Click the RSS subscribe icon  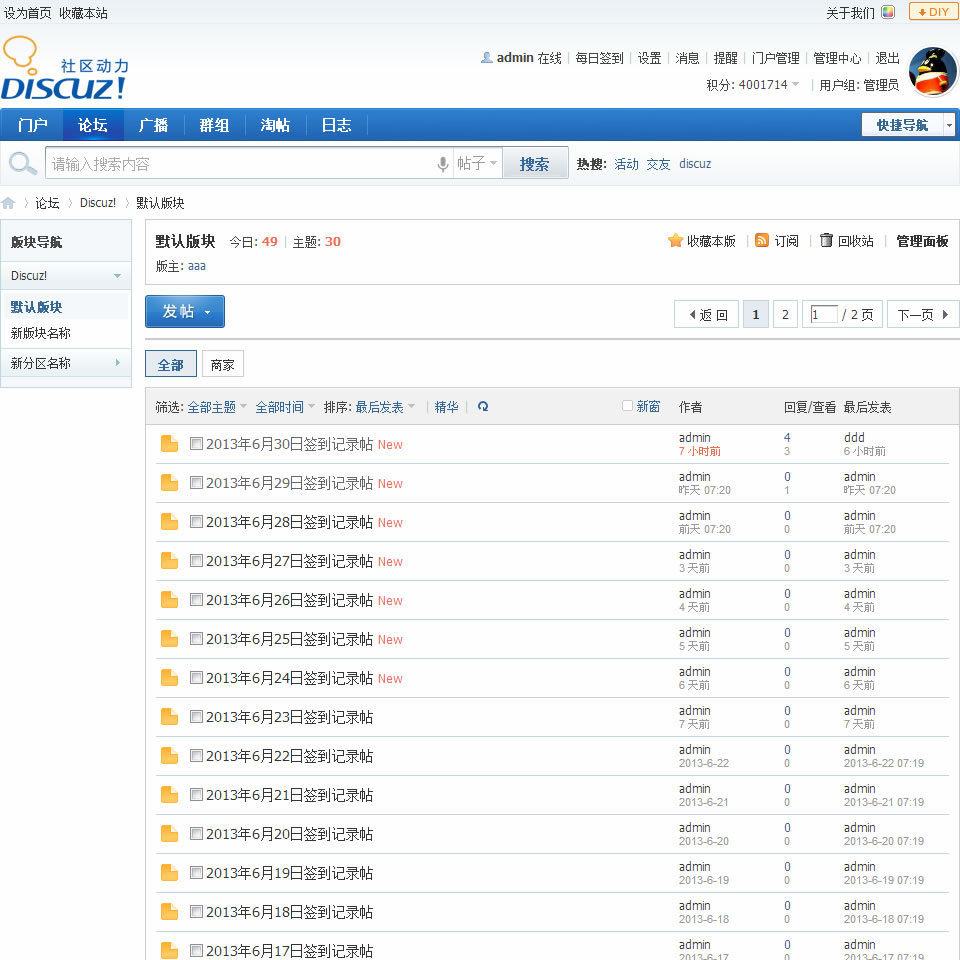pos(762,241)
